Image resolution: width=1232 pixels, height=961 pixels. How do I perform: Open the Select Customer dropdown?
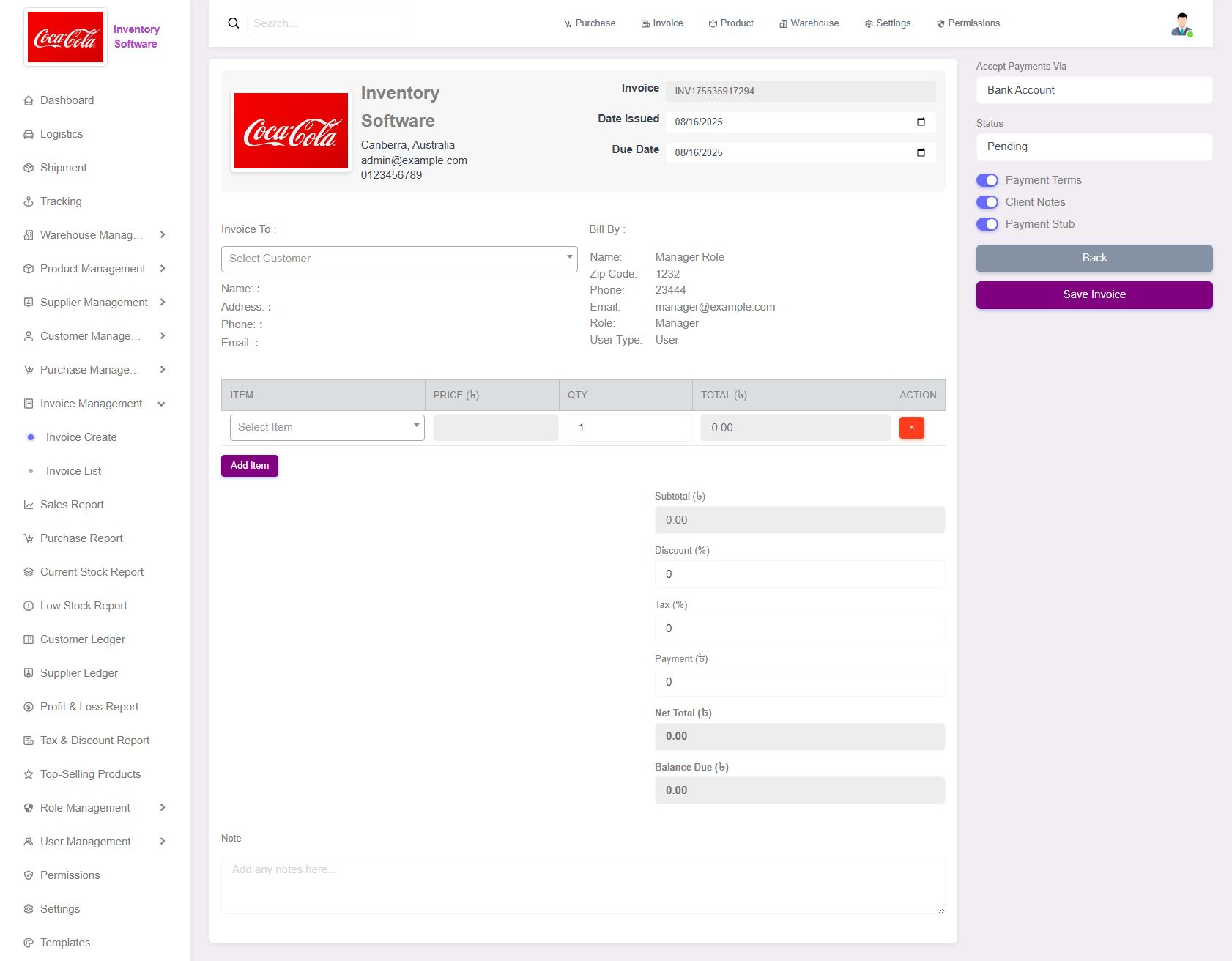pos(398,259)
